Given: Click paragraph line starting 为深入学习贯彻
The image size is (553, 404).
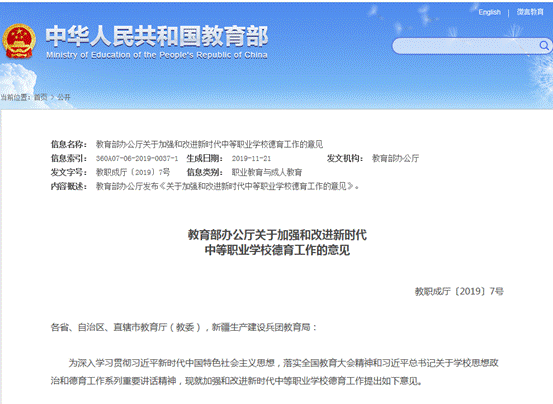Looking at the screenshot, I should coord(283,363).
